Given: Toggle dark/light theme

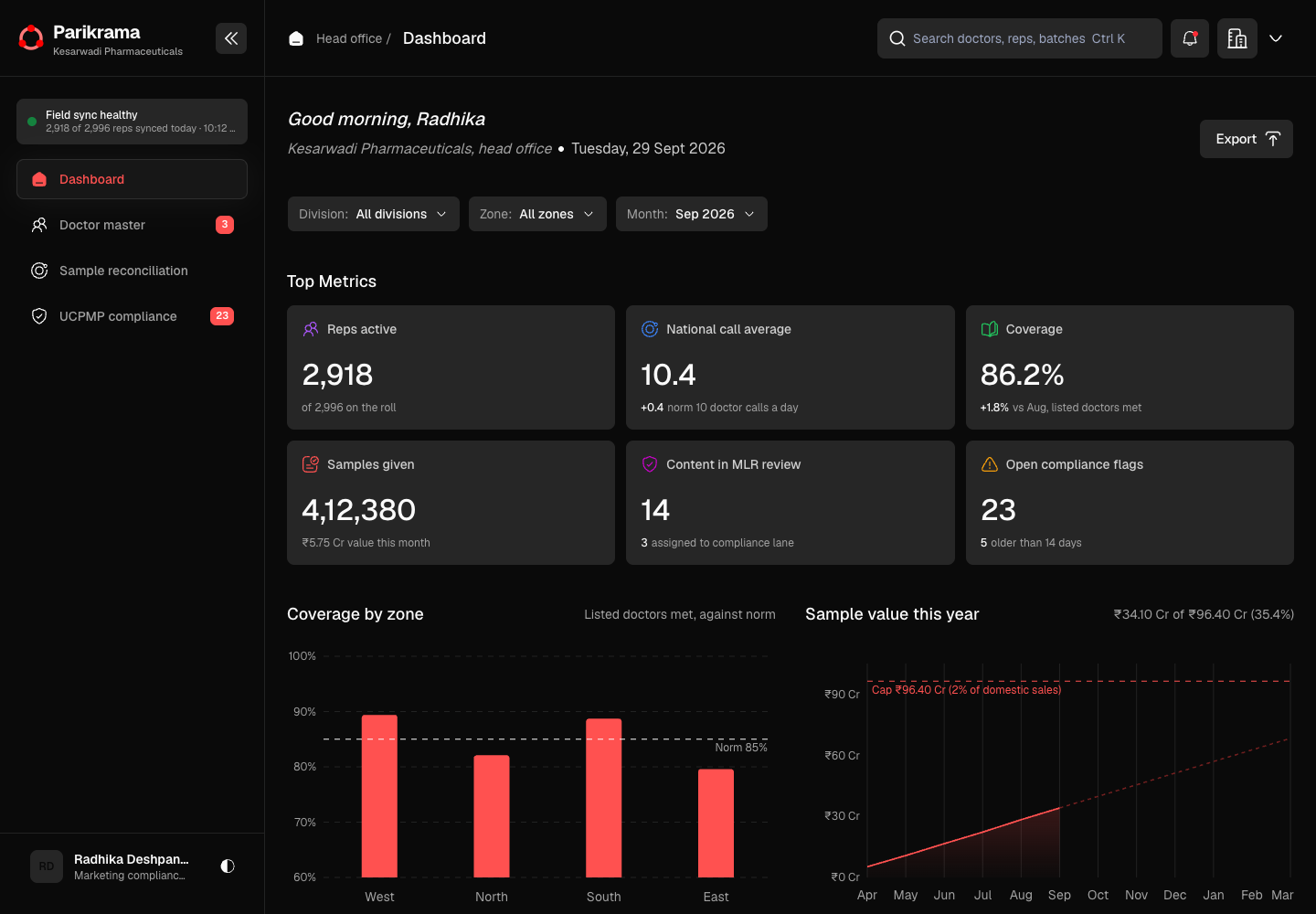Looking at the screenshot, I should (x=228, y=866).
